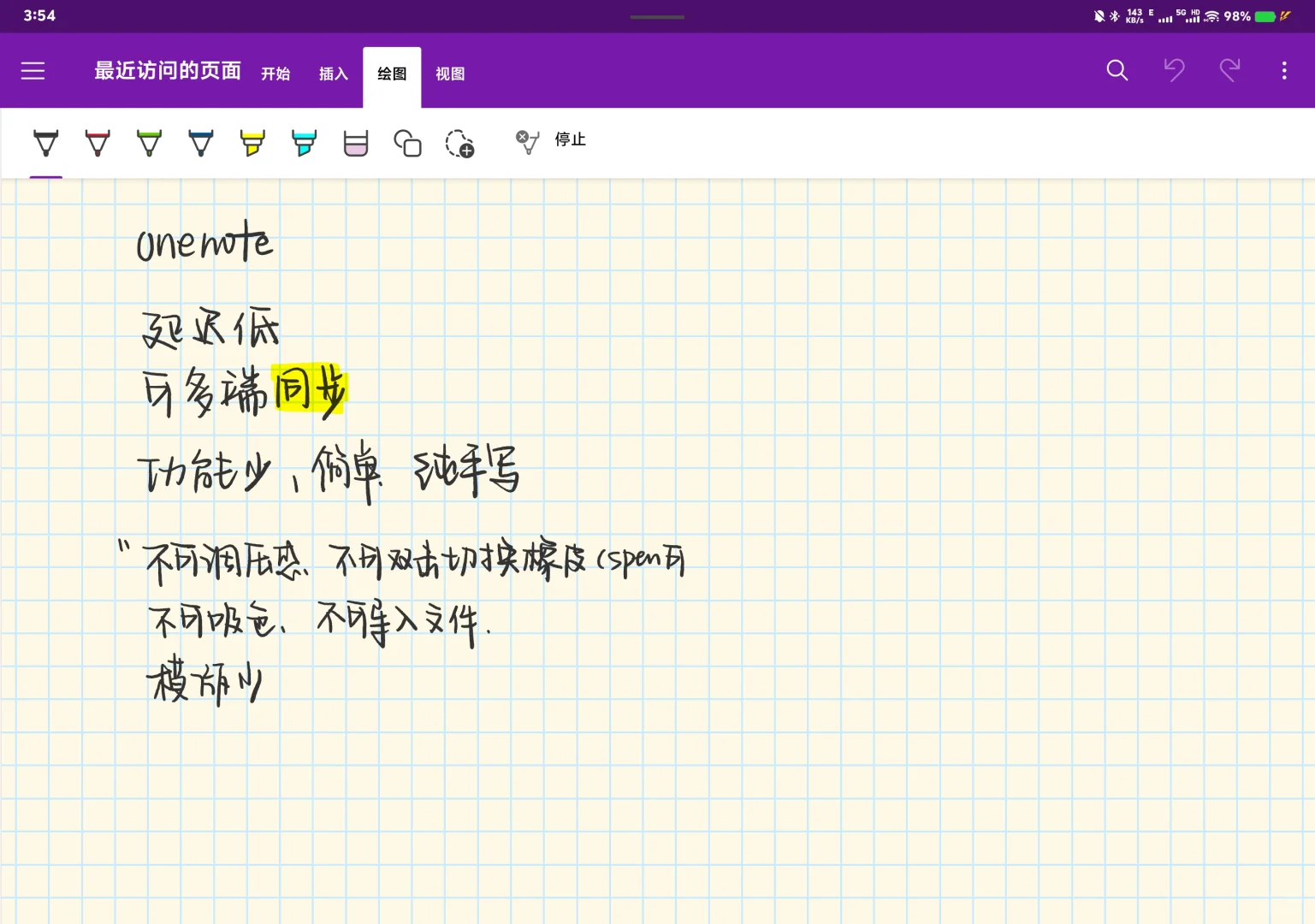Screen dimensions: 1315x924
Task: Tap the 最近访问的页面 title
Action: [x=168, y=71]
